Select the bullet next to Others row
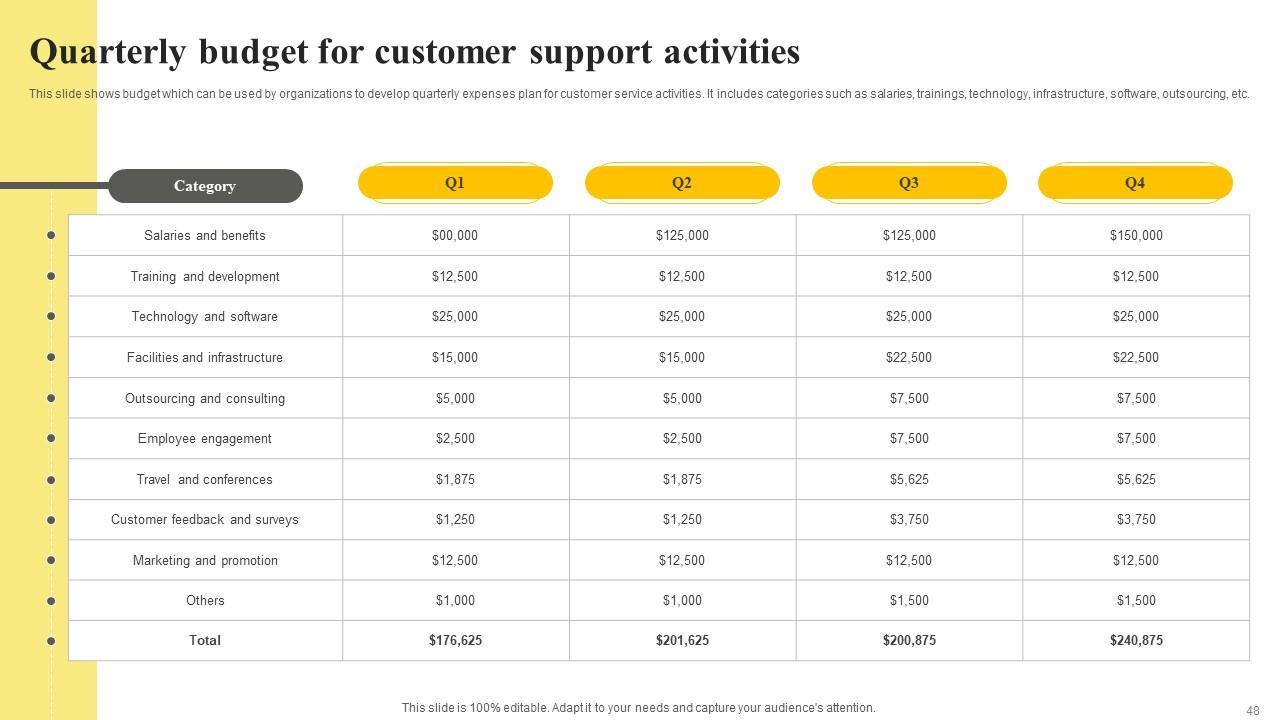Screen dimensions: 1280x720 click(x=51, y=601)
